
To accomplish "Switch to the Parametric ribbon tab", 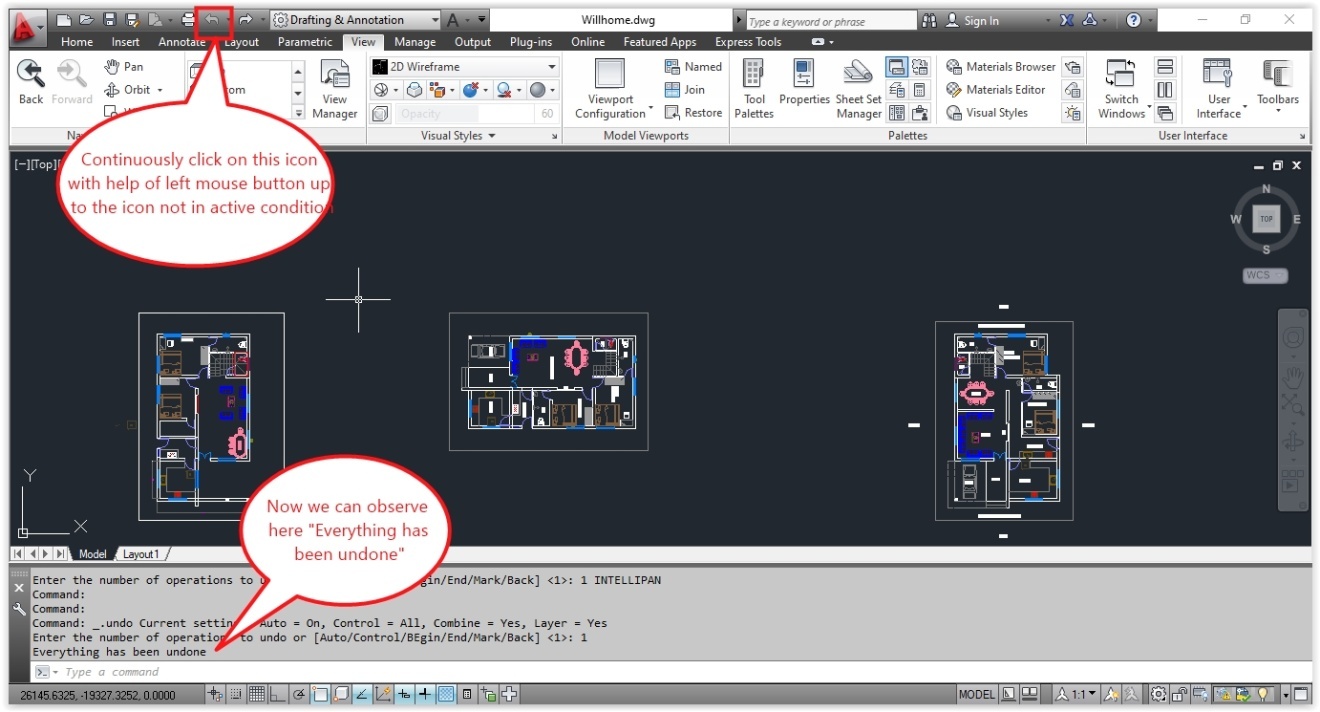I will 304,41.
